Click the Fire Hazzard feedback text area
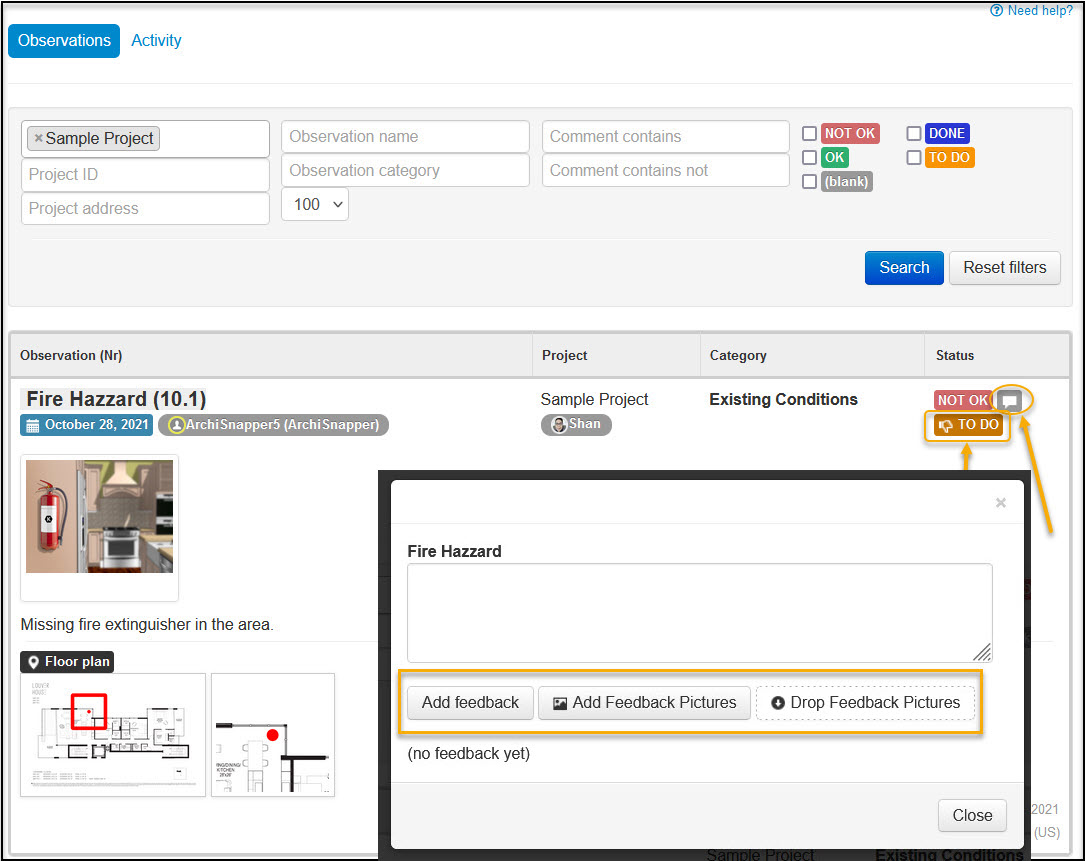1085x861 pixels. [x=700, y=613]
